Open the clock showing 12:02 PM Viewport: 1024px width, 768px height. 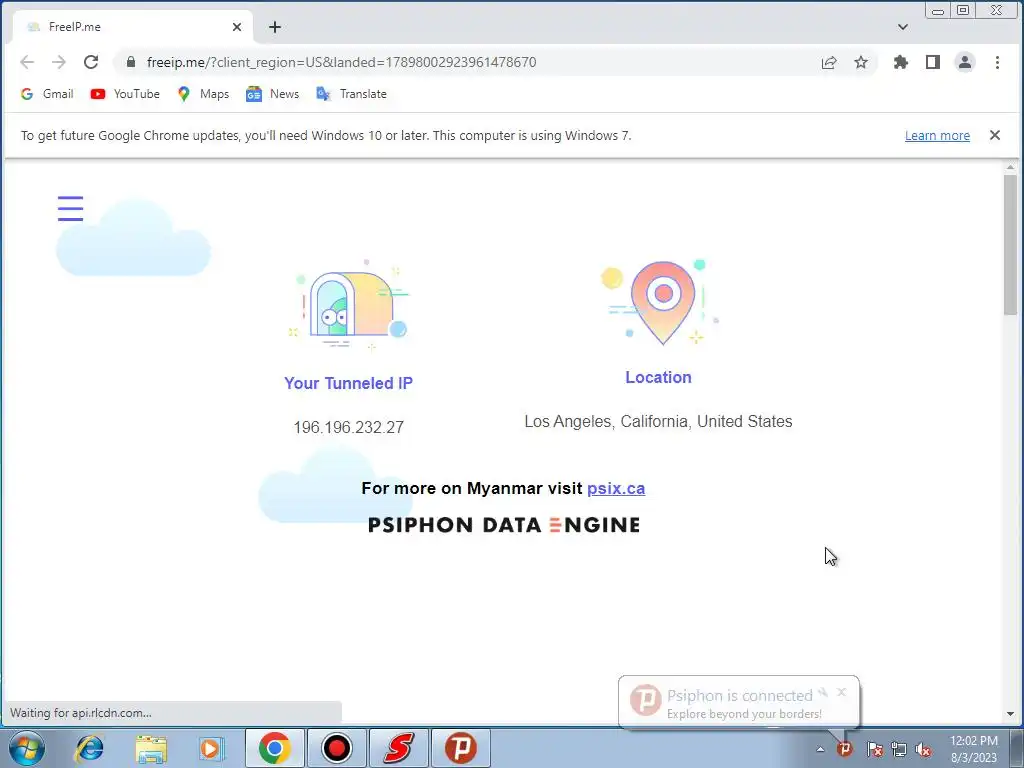point(974,749)
